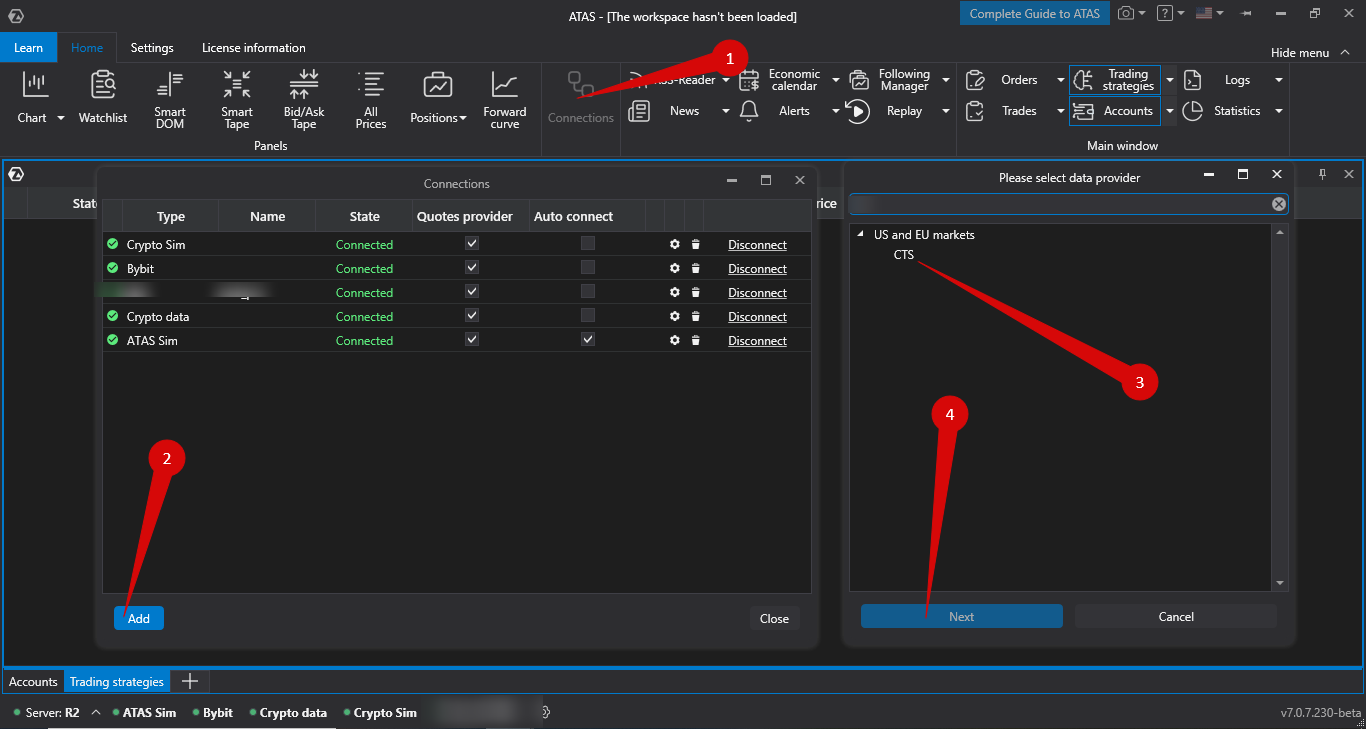Add a new tab with plus button

189,682
